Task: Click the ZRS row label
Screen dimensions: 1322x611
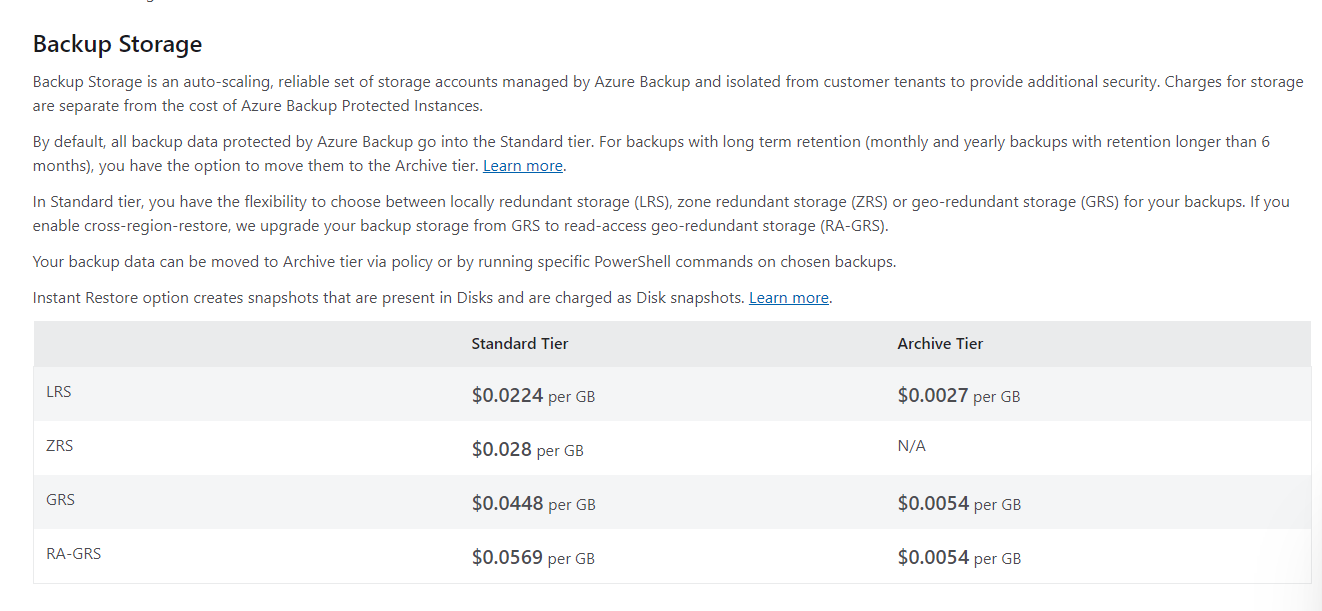Action: tap(60, 446)
